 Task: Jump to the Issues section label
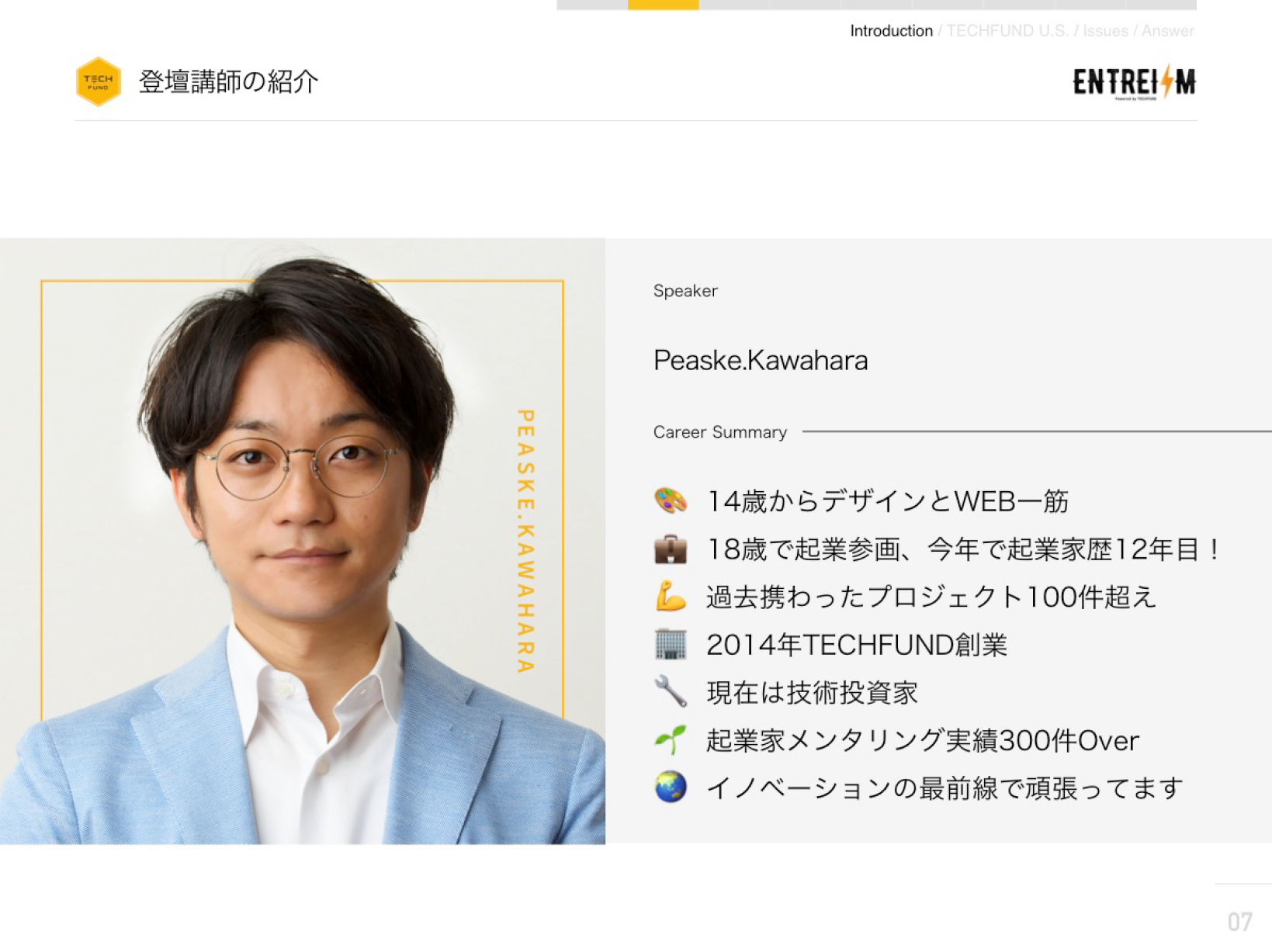(1105, 31)
